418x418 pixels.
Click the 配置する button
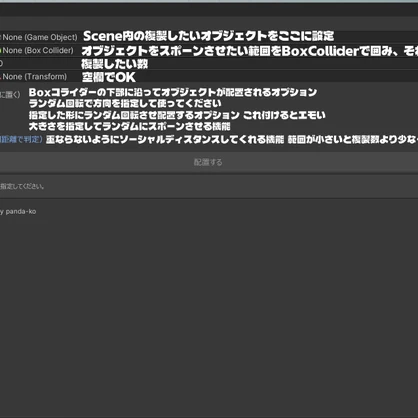[208, 162]
